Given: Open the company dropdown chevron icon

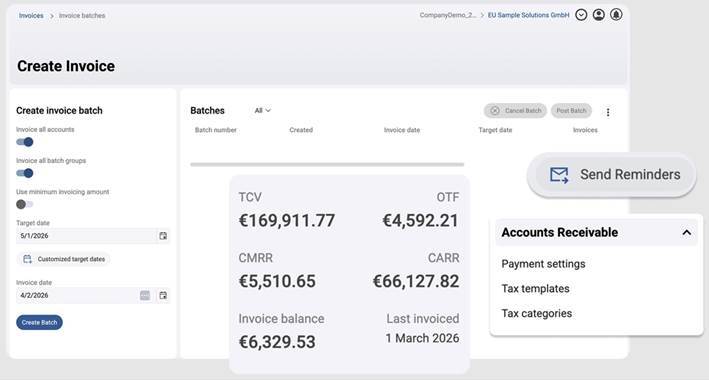Looking at the screenshot, I should click(x=581, y=15).
